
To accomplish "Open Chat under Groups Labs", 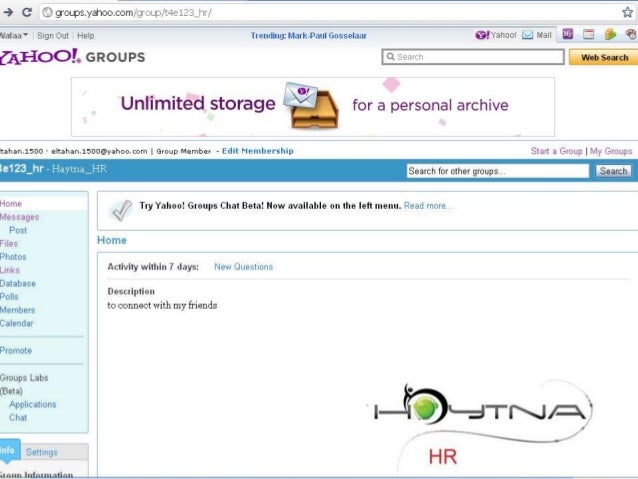I will point(18,418).
